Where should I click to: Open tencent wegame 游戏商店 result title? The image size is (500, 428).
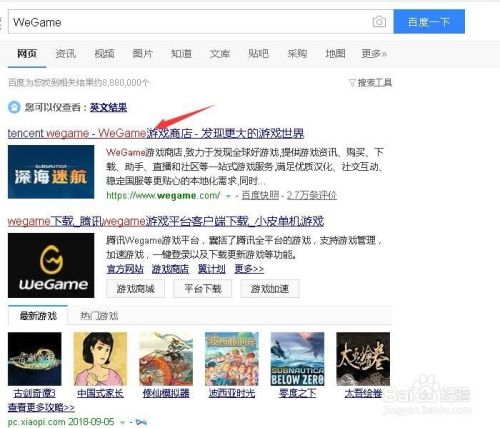point(156,133)
